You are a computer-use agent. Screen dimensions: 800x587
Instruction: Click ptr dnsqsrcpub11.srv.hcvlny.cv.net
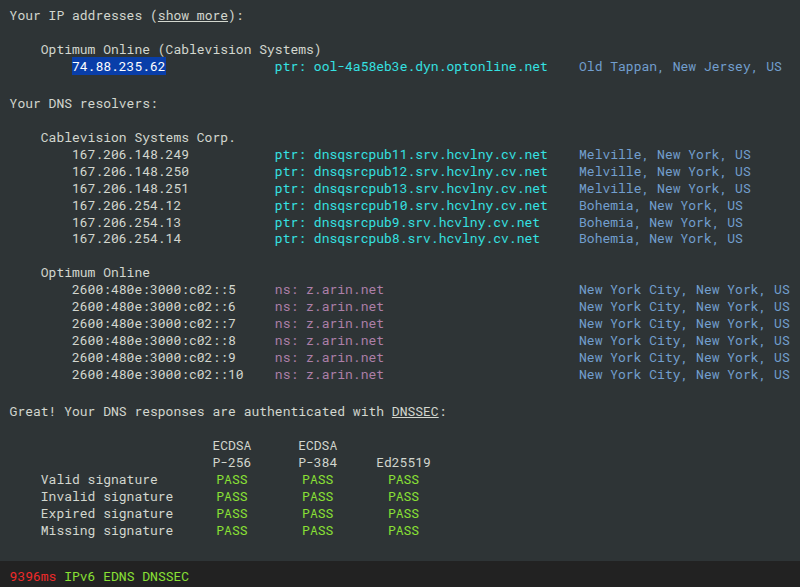(411, 155)
